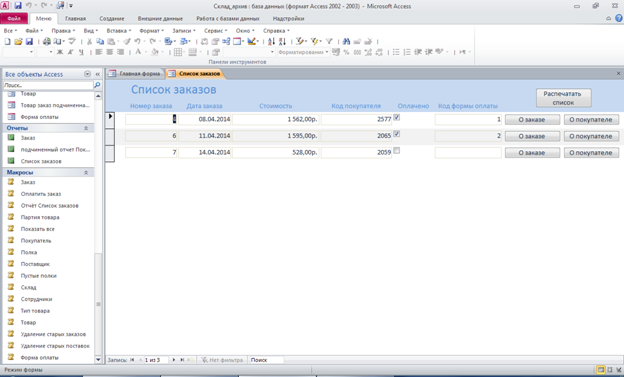
Task: Click О покупателе button for buyer 2577
Action: click(x=591, y=119)
